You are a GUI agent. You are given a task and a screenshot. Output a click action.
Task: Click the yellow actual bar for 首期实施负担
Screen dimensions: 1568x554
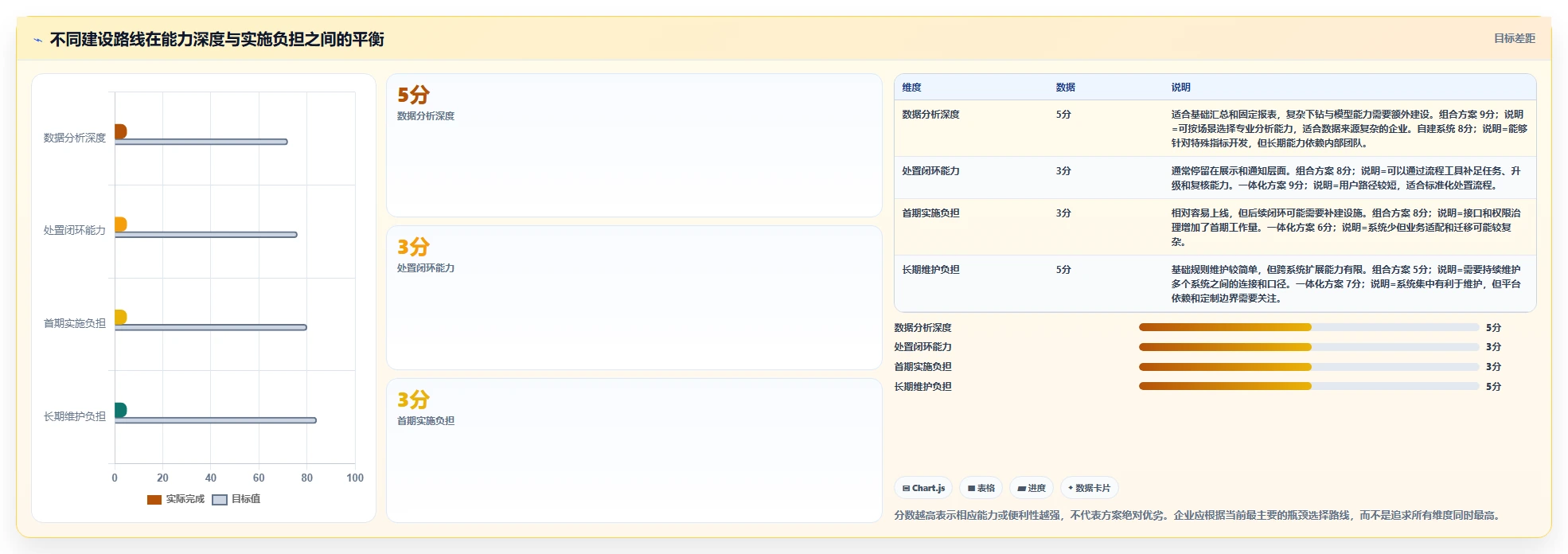click(x=120, y=317)
